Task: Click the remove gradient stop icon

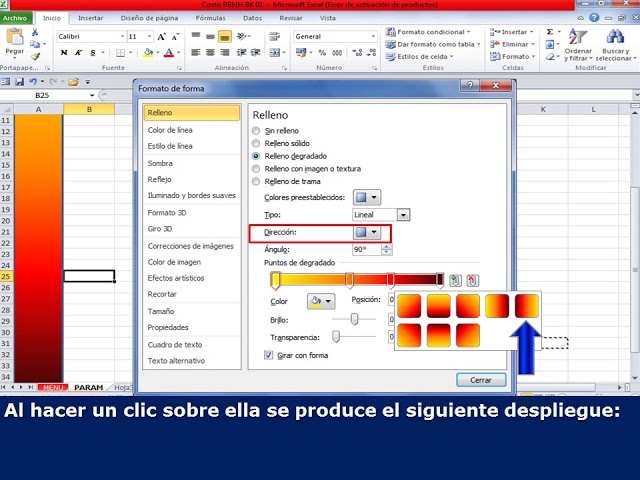Action: (472, 281)
